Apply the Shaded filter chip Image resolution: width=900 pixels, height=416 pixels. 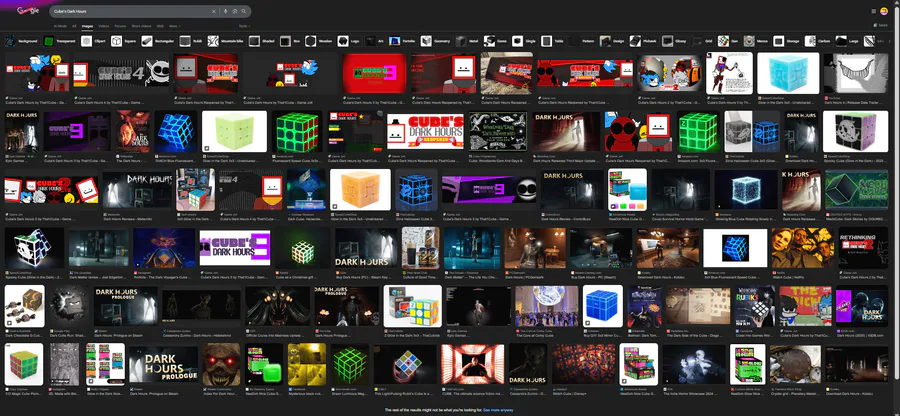click(263, 41)
